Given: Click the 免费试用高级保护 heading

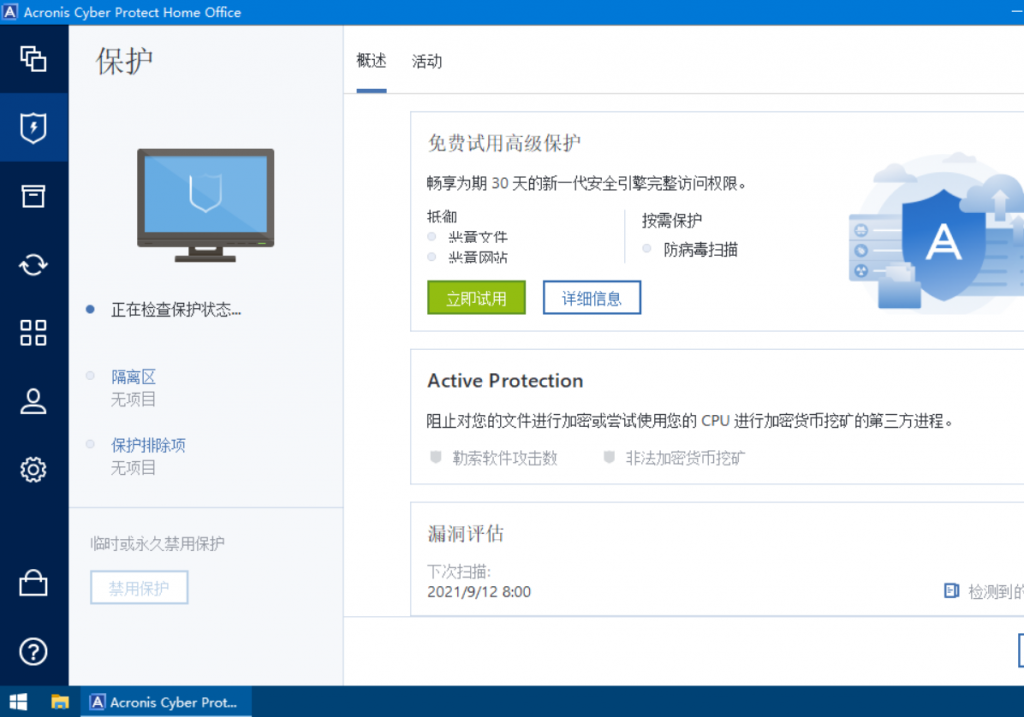Looking at the screenshot, I should (x=504, y=143).
